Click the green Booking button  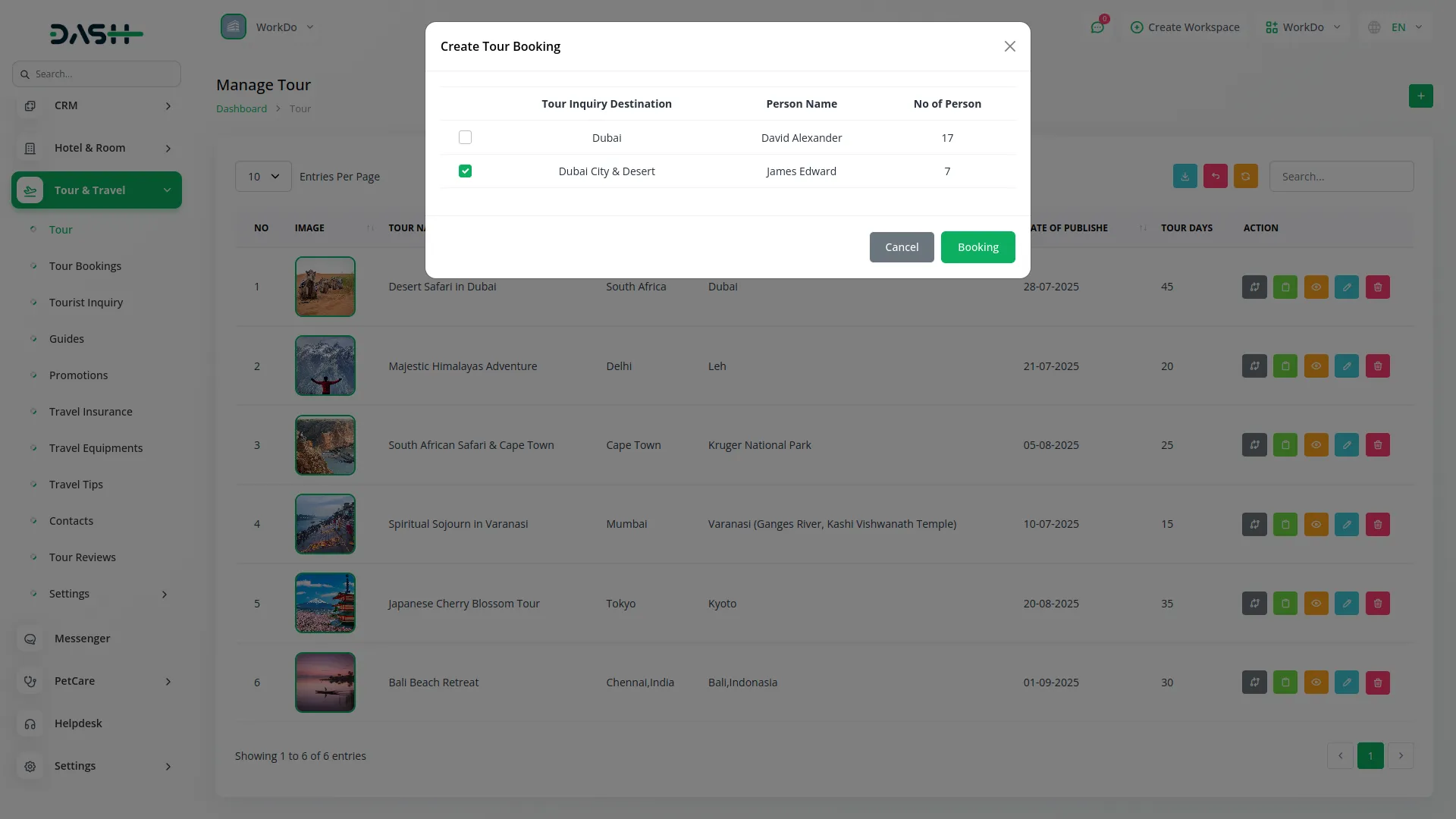click(977, 247)
